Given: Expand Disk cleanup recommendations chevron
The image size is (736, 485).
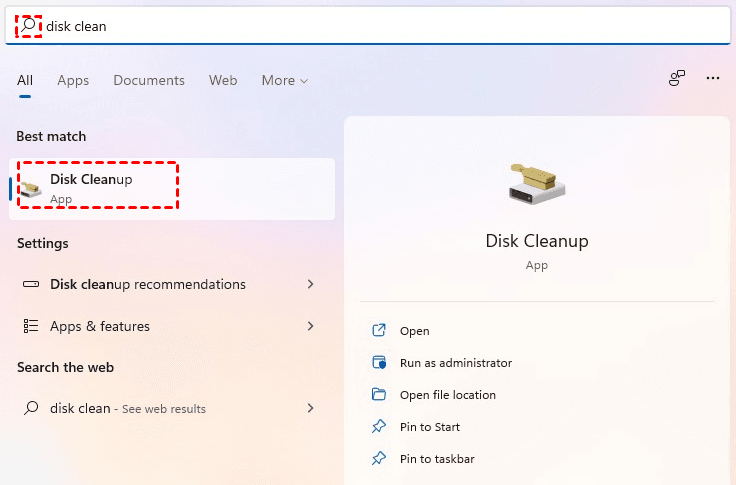Looking at the screenshot, I should (x=311, y=285).
